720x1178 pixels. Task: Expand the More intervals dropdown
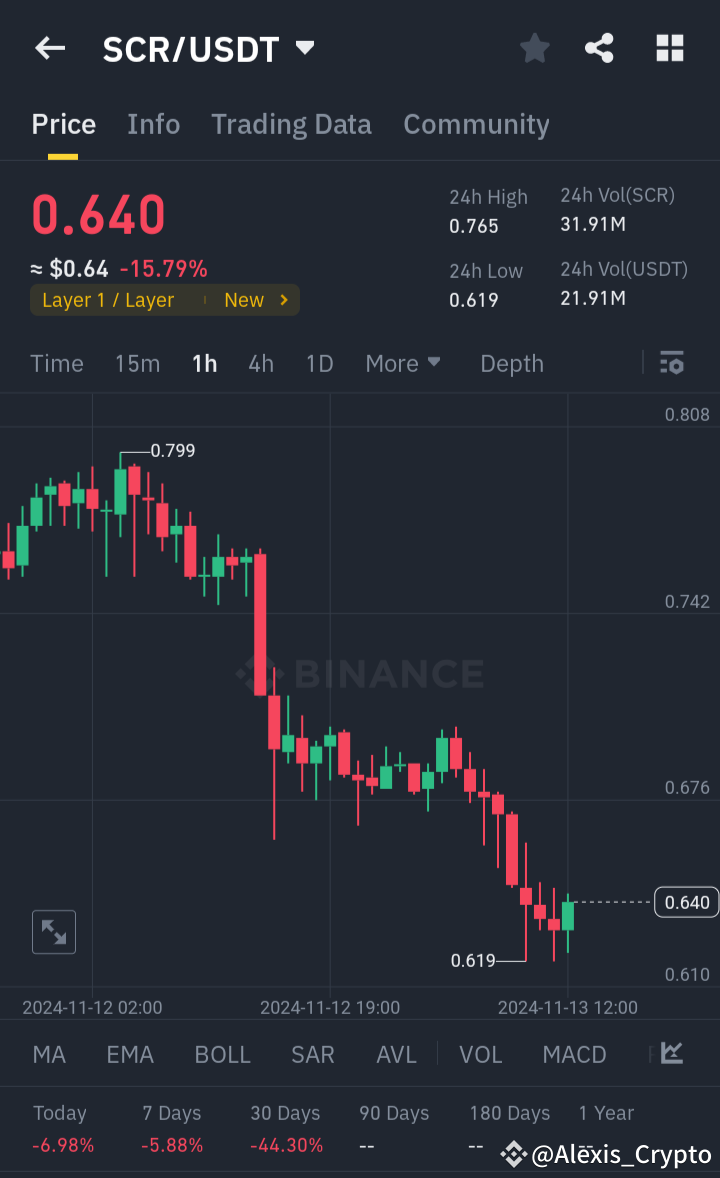click(403, 363)
